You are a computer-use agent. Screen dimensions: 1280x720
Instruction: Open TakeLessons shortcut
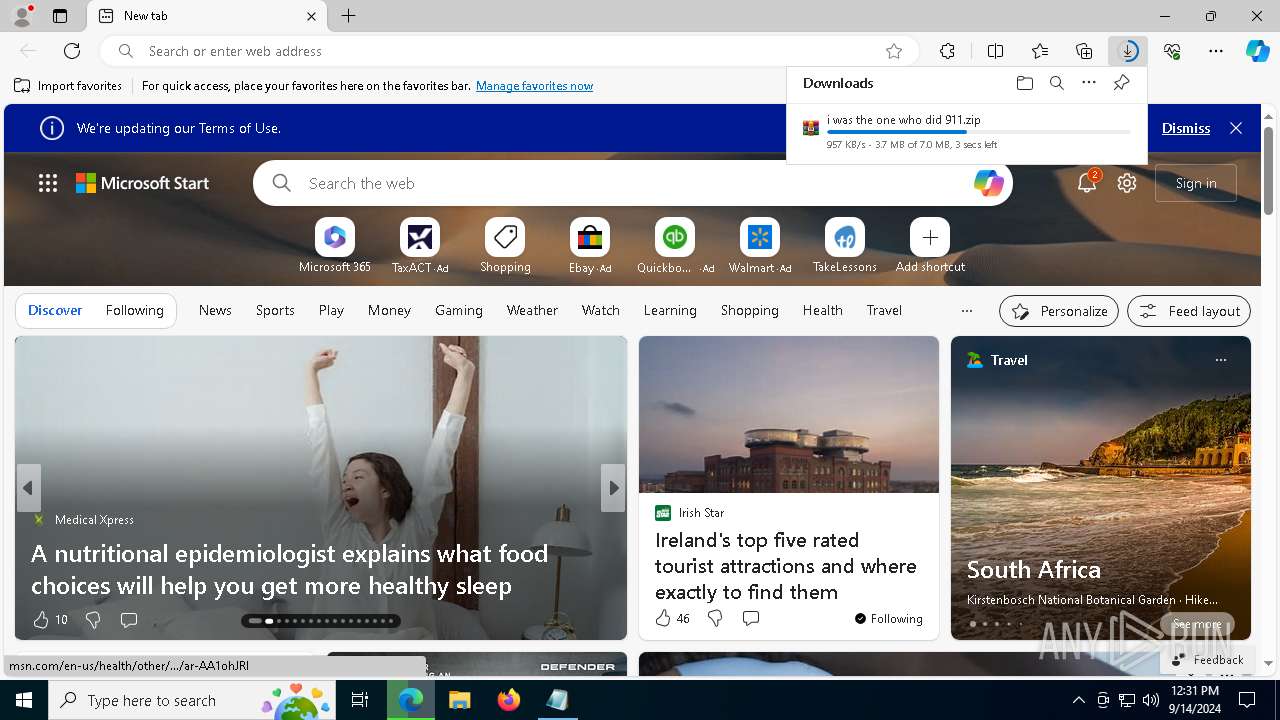coord(845,246)
